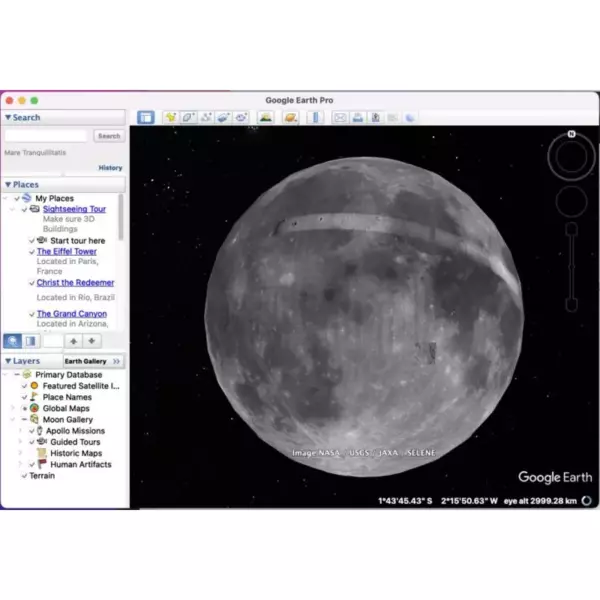This screenshot has height=600, width=600.
Task: Open the Earth Gallery button
Action: (93, 361)
